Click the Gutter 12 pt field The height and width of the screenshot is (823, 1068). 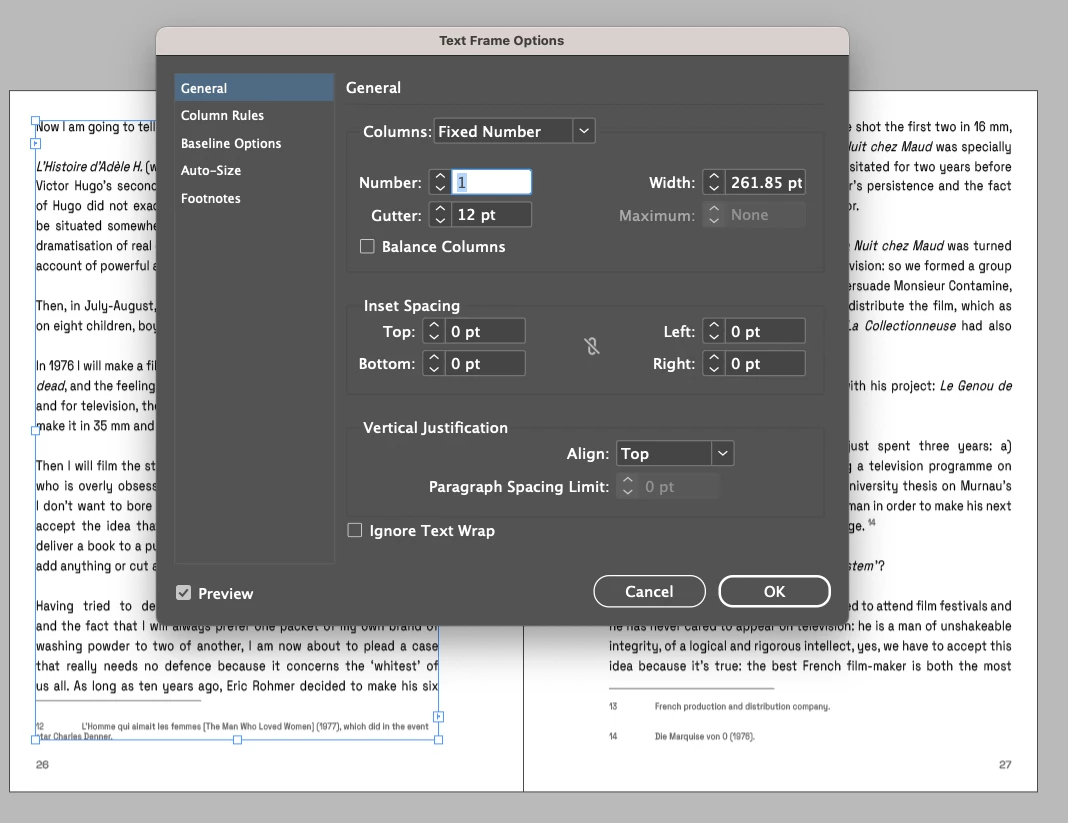point(491,215)
